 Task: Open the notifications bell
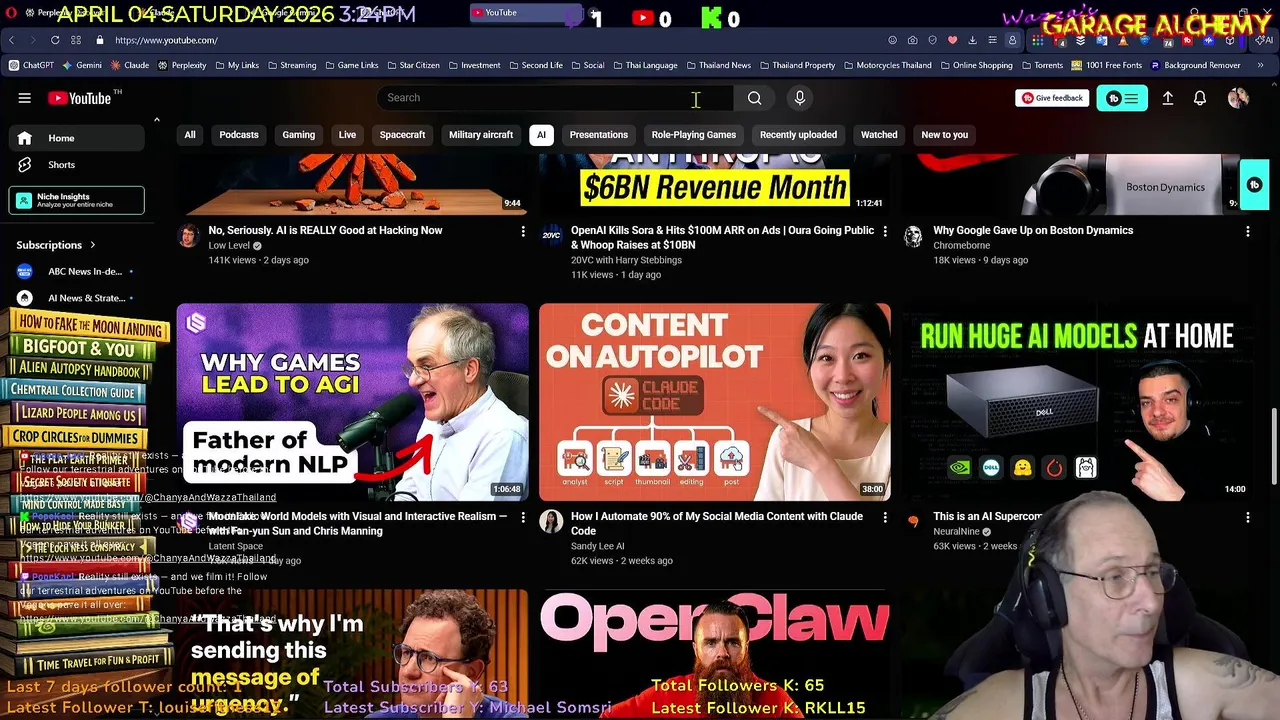click(x=1199, y=98)
